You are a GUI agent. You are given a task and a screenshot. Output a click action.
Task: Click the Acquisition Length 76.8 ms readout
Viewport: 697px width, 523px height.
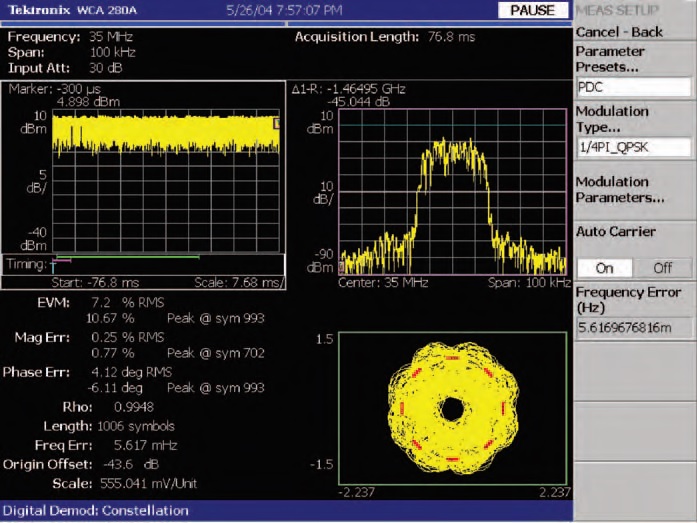click(385, 37)
